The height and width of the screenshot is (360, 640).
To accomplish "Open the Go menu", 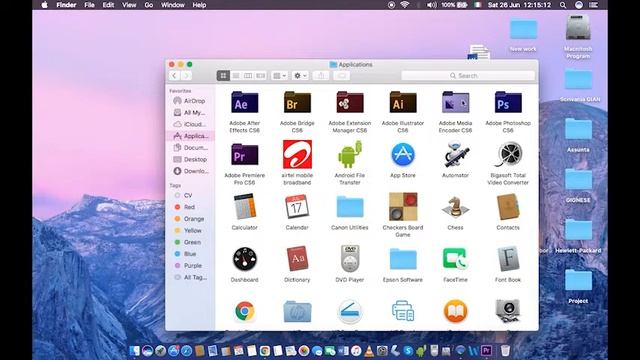I will click(149, 5).
